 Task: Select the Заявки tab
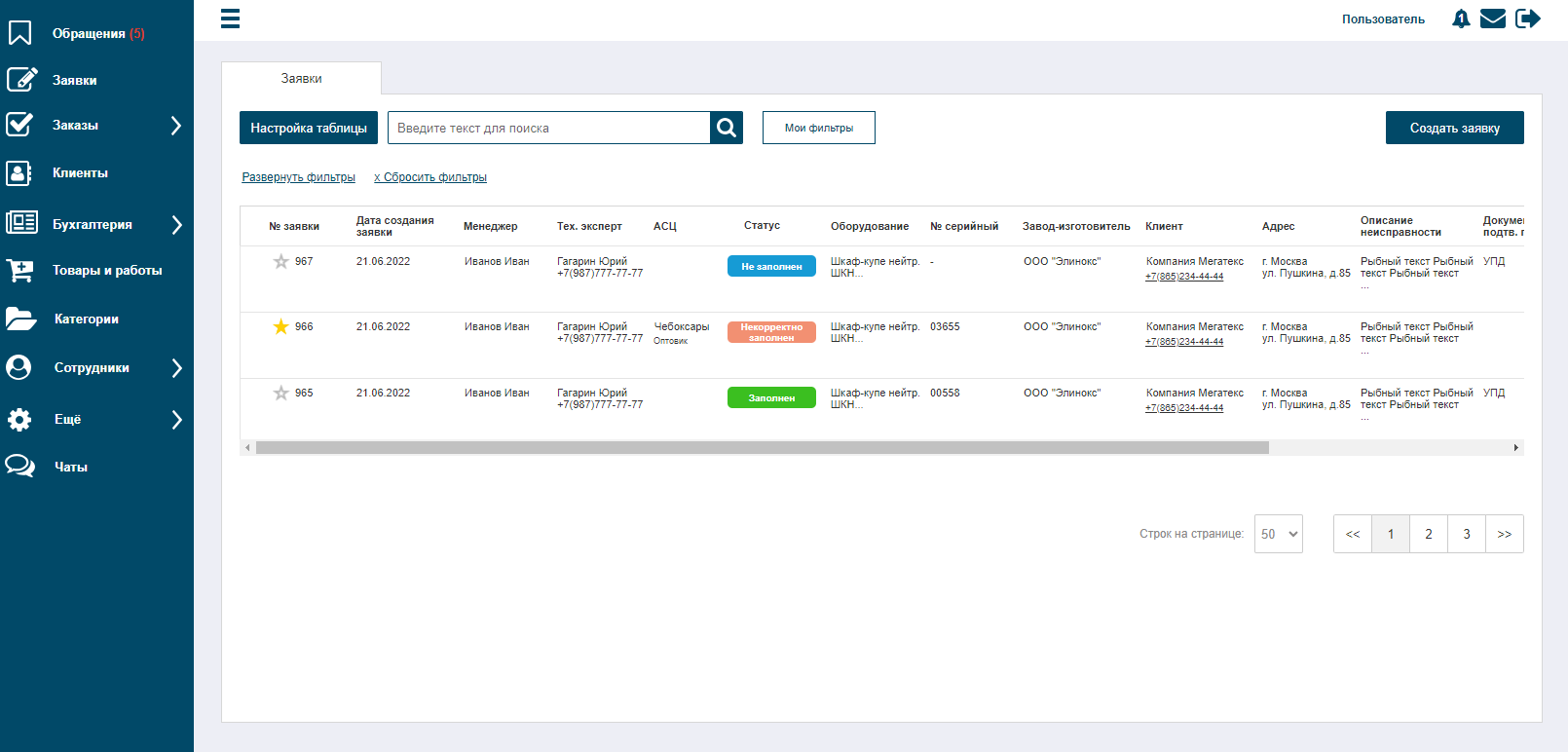(x=301, y=78)
